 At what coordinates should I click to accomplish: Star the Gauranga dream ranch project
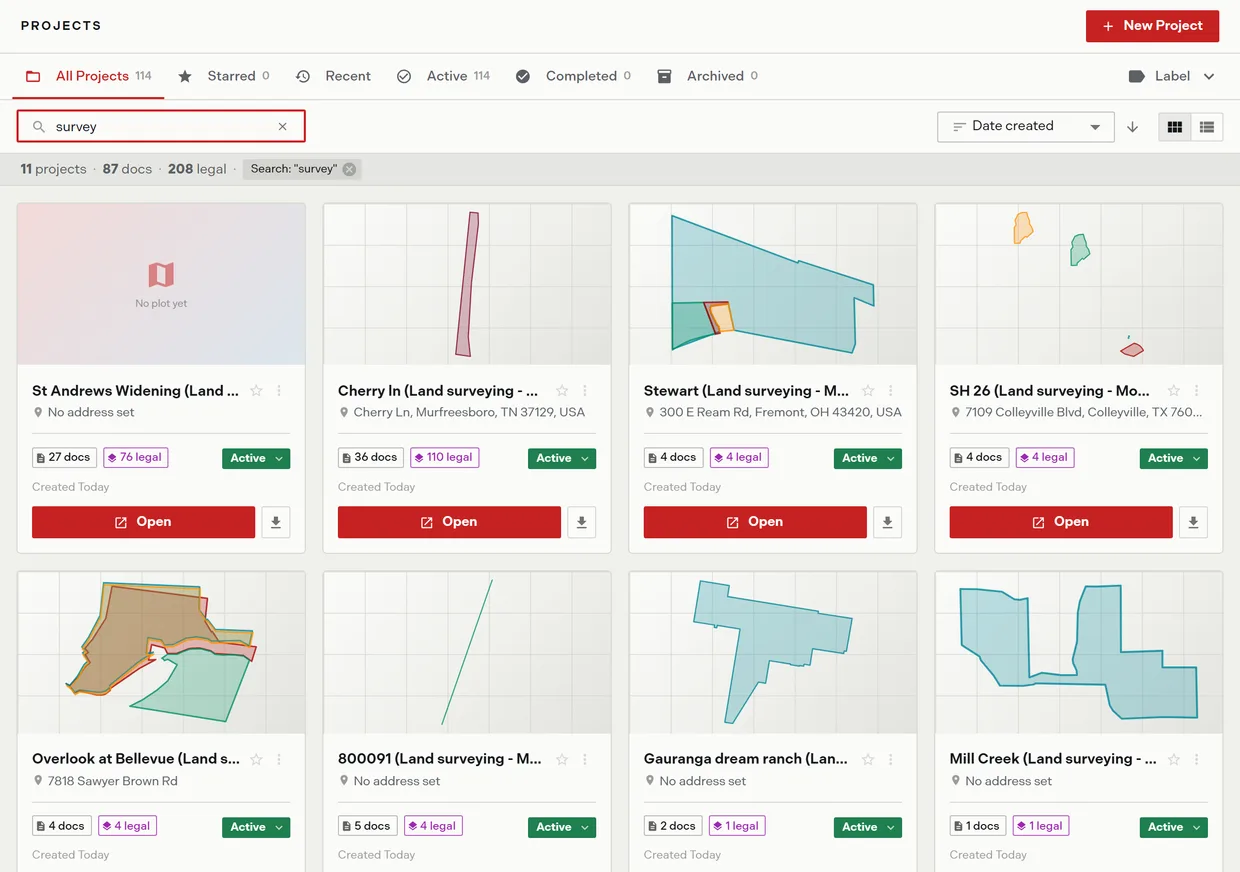[868, 759]
